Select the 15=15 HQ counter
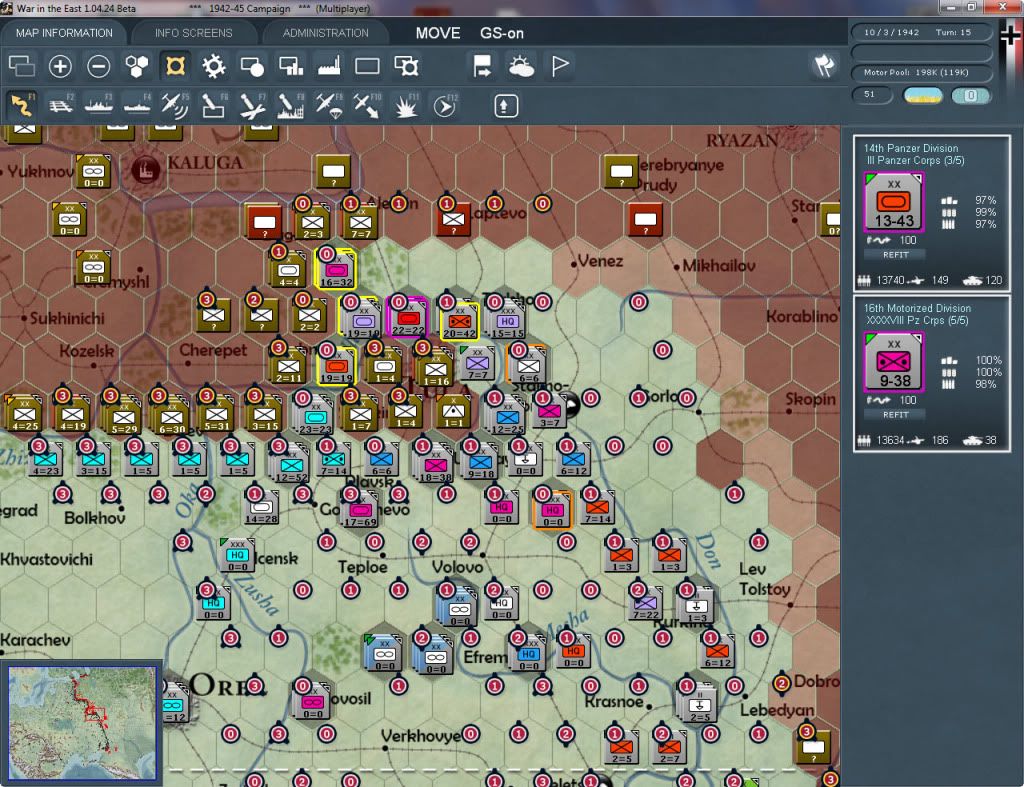Screen dimensions: 1024x787 pos(507,321)
